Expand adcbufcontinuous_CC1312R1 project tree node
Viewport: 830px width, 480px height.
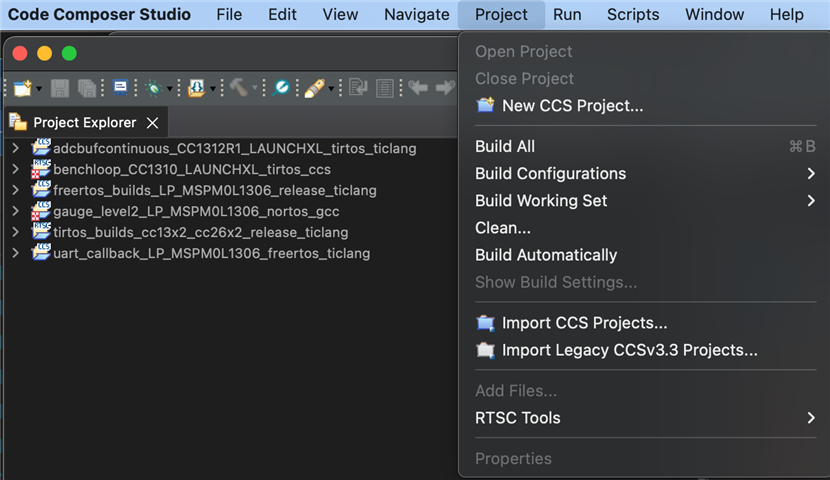[x=16, y=148]
